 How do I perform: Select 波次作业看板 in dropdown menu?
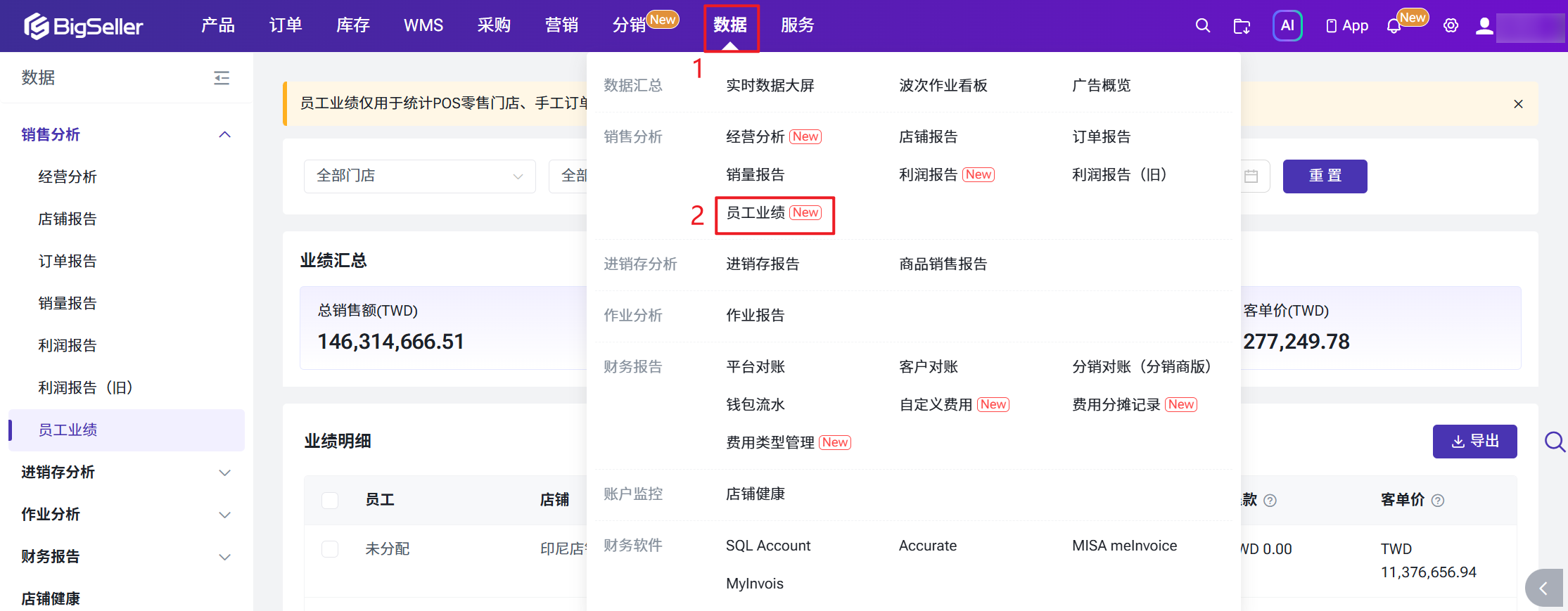943,86
